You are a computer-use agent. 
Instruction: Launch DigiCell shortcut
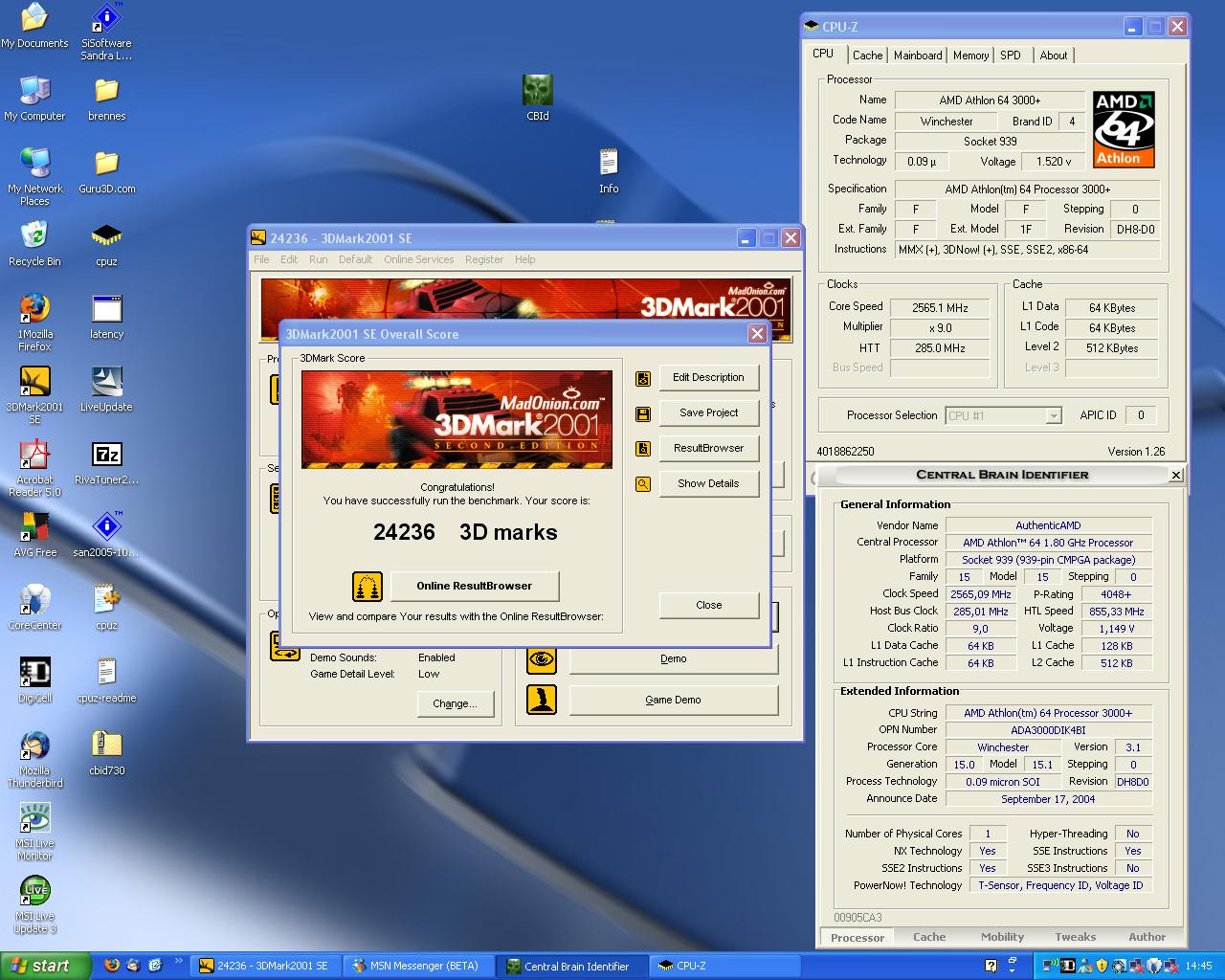[x=34, y=680]
